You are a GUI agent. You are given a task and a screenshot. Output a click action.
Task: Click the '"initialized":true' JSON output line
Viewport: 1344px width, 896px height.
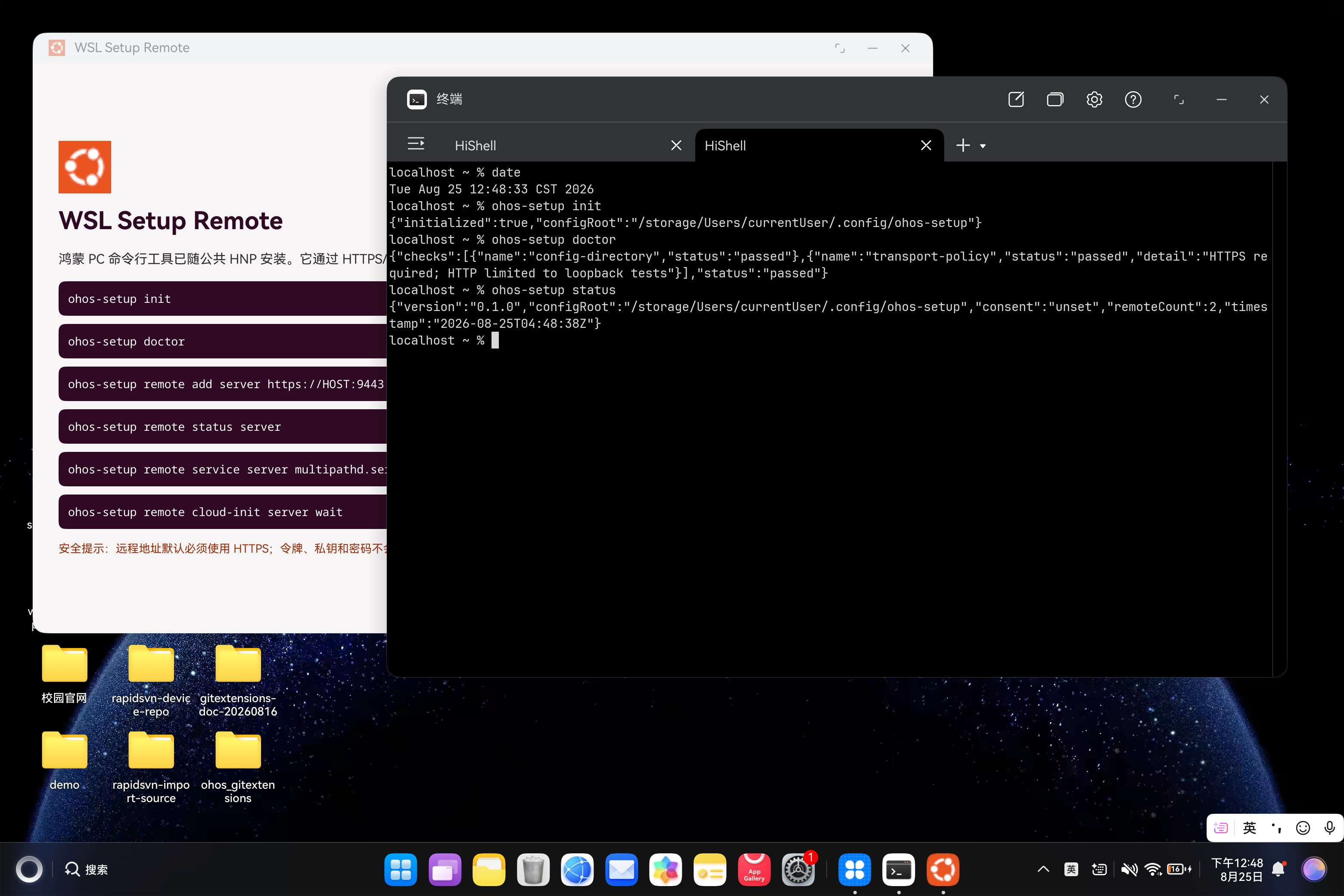pos(685,223)
